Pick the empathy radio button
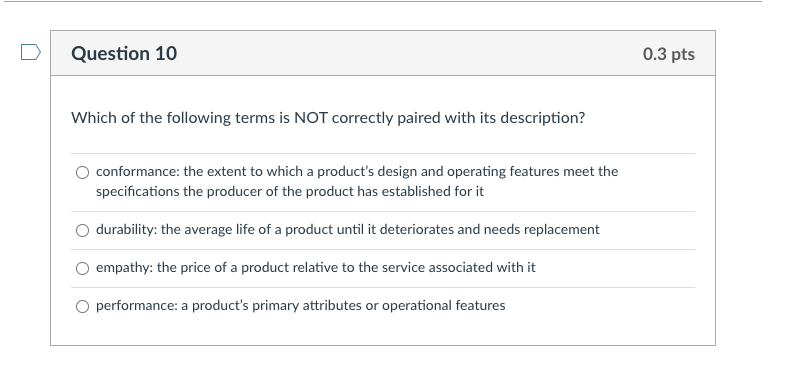 point(82,268)
